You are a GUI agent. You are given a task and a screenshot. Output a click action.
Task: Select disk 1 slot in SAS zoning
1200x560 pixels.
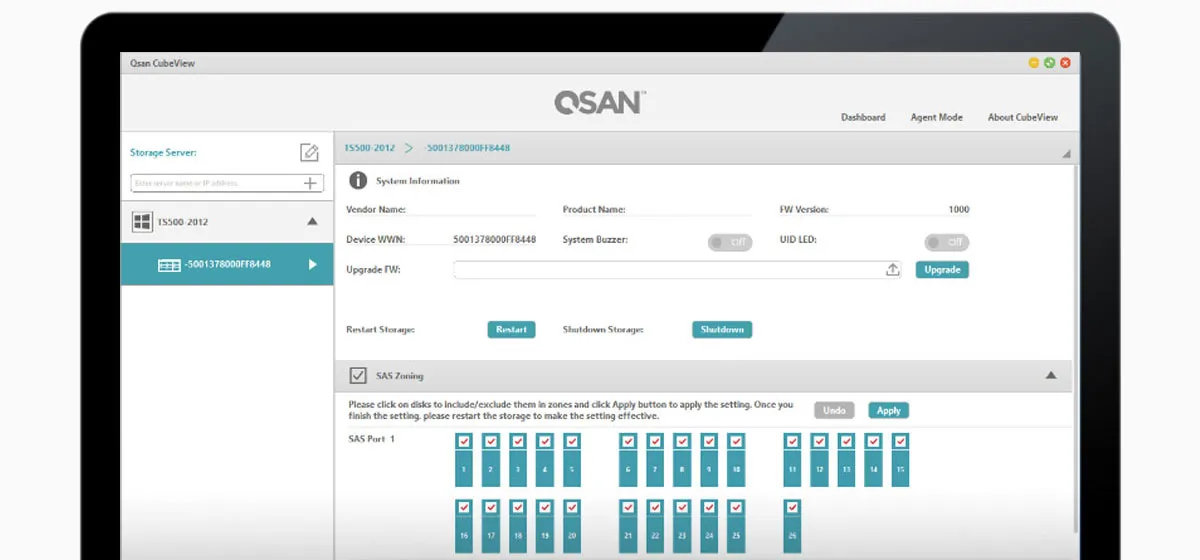[464, 468]
